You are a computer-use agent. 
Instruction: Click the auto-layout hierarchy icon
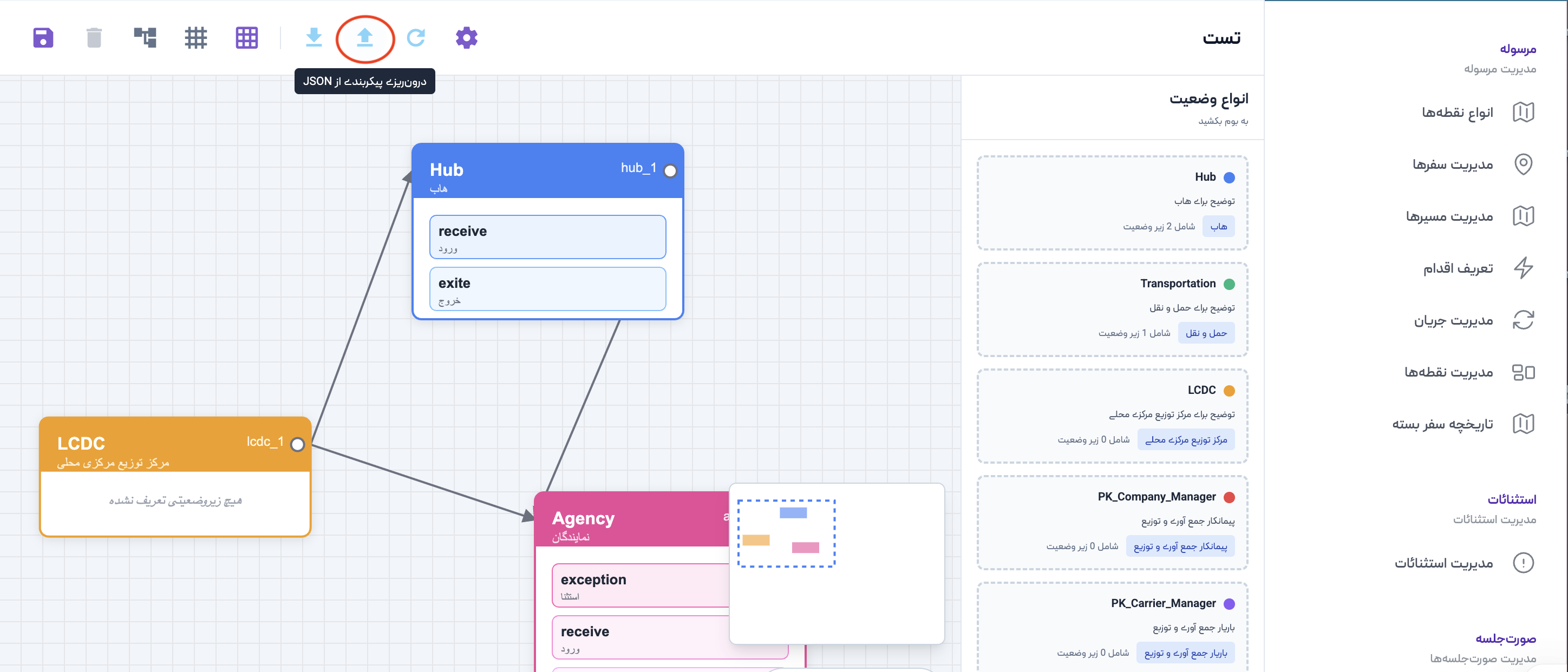pos(145,38)
